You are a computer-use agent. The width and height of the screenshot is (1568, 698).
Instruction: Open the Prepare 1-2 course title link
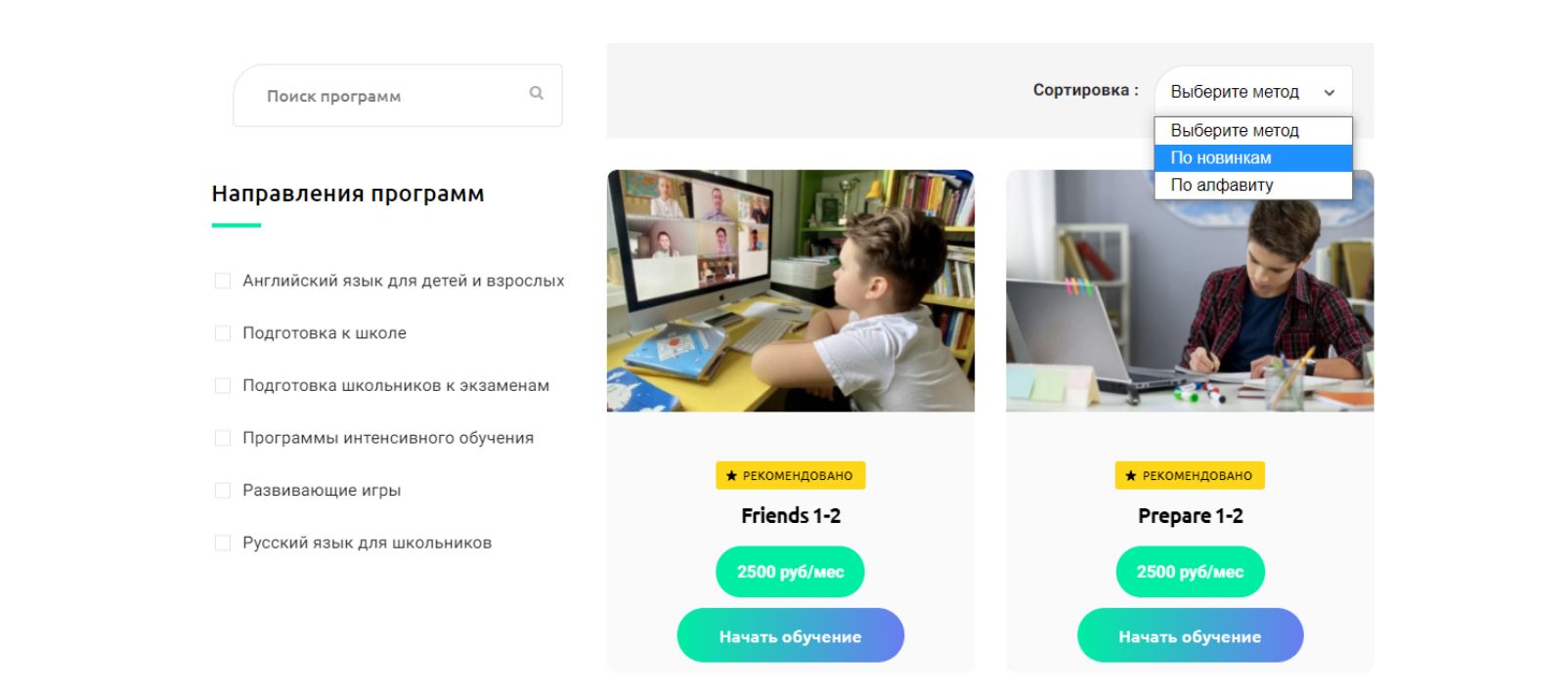point(1190,515)
